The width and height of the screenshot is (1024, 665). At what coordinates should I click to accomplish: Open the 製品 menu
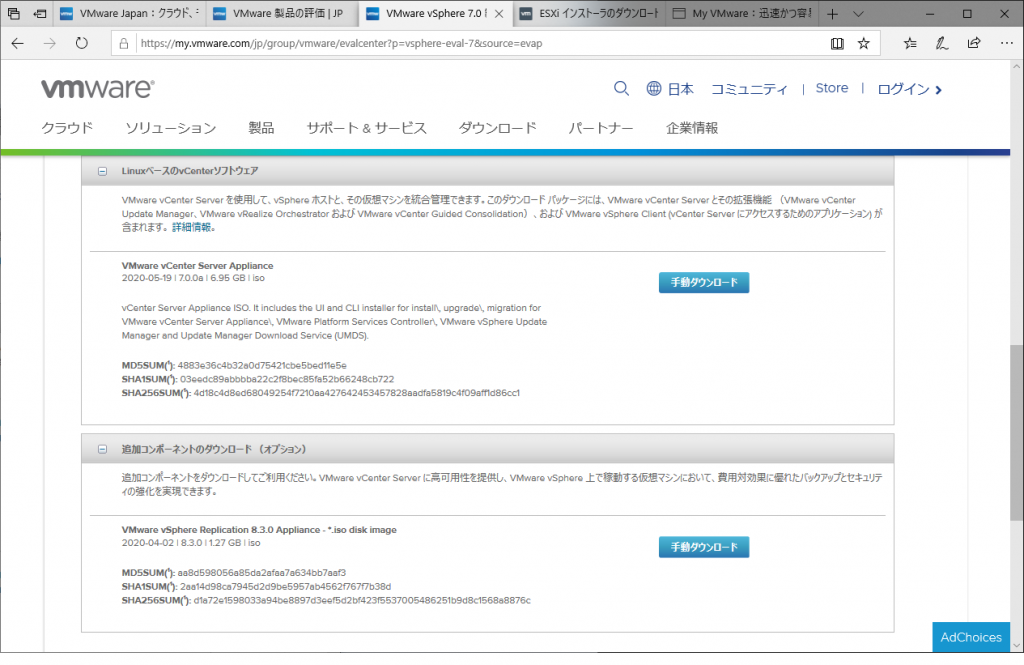(x=261, y=128)
